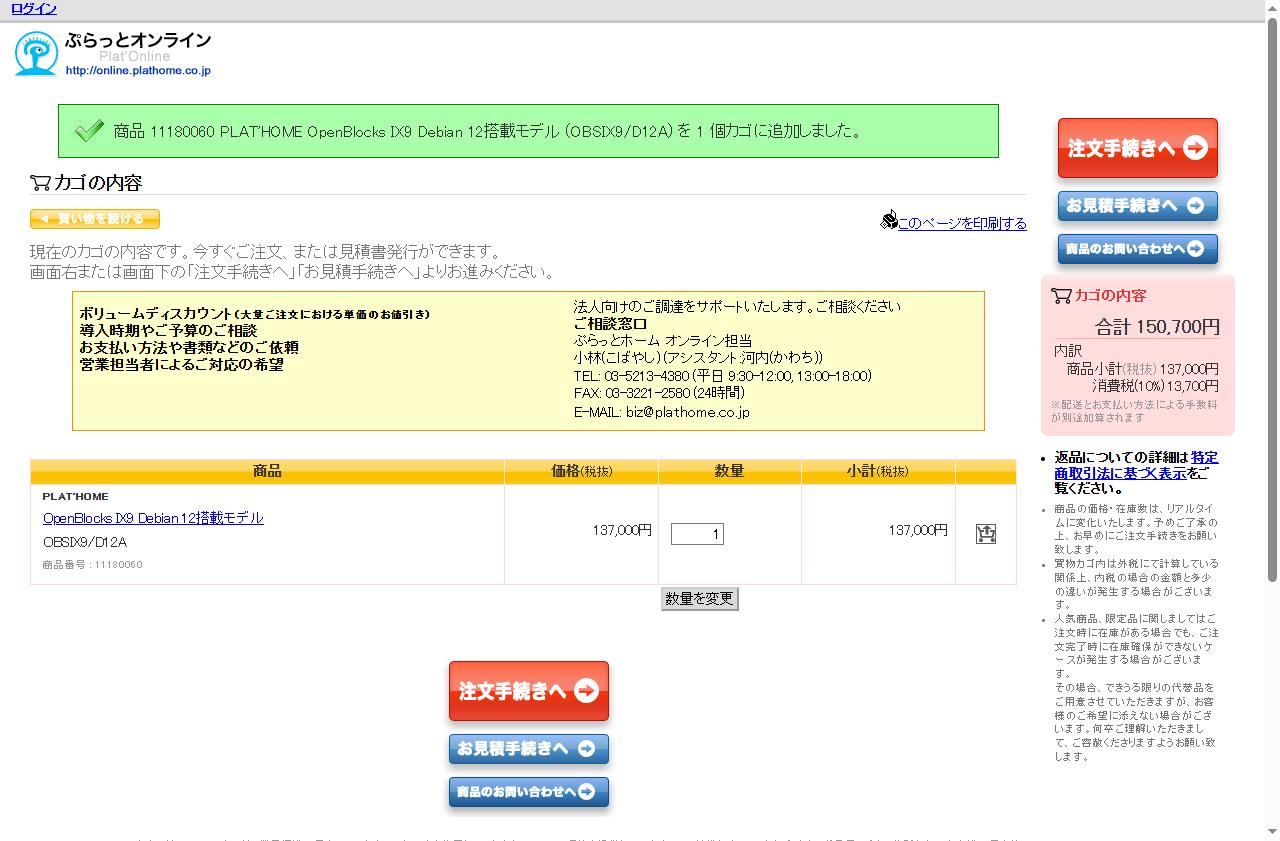The height and width of the screenshot is (841, 1280).
Task: Click the http://online.plathome.co.jp URL text
Action: coord(138,71)
